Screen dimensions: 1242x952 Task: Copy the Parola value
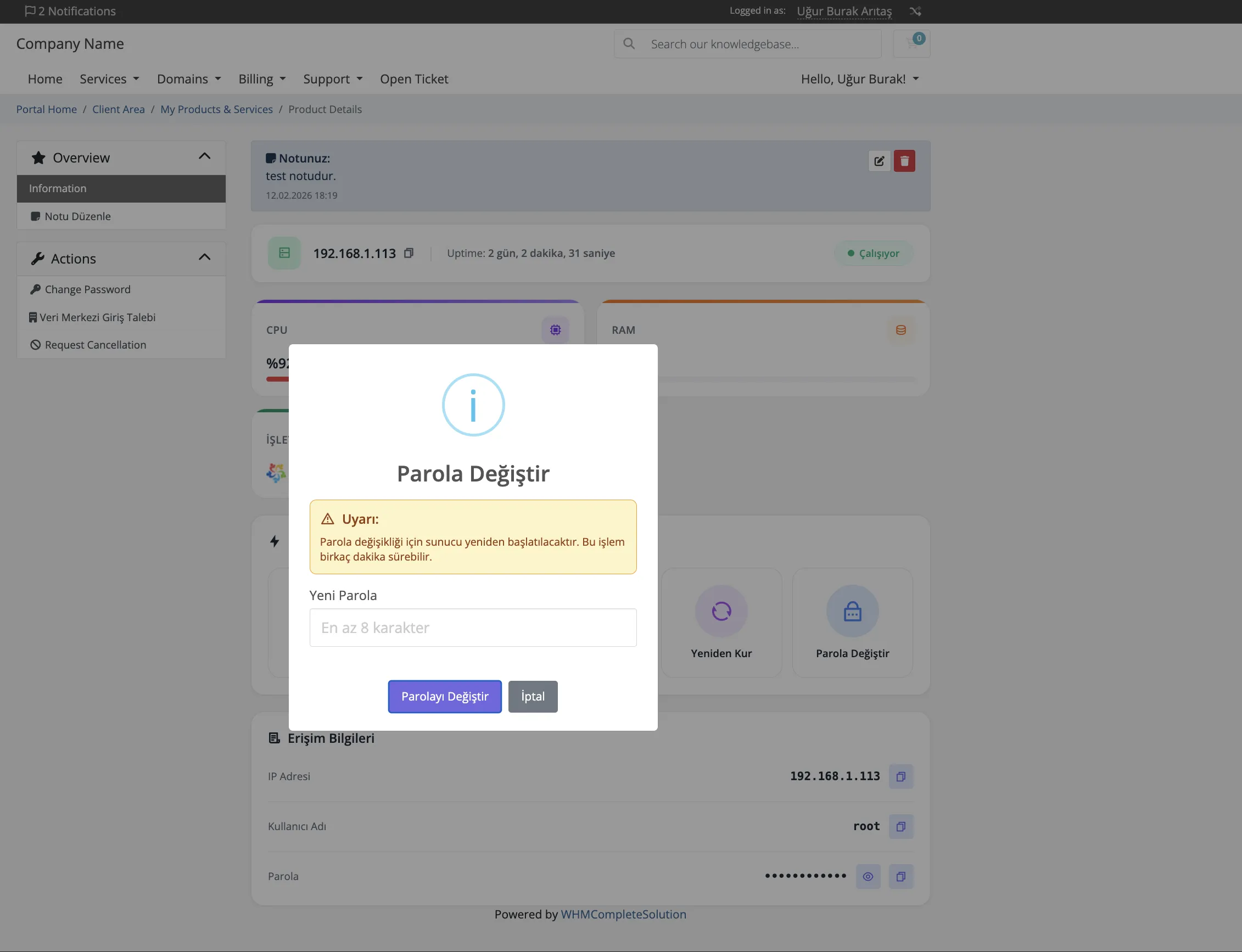901,876
